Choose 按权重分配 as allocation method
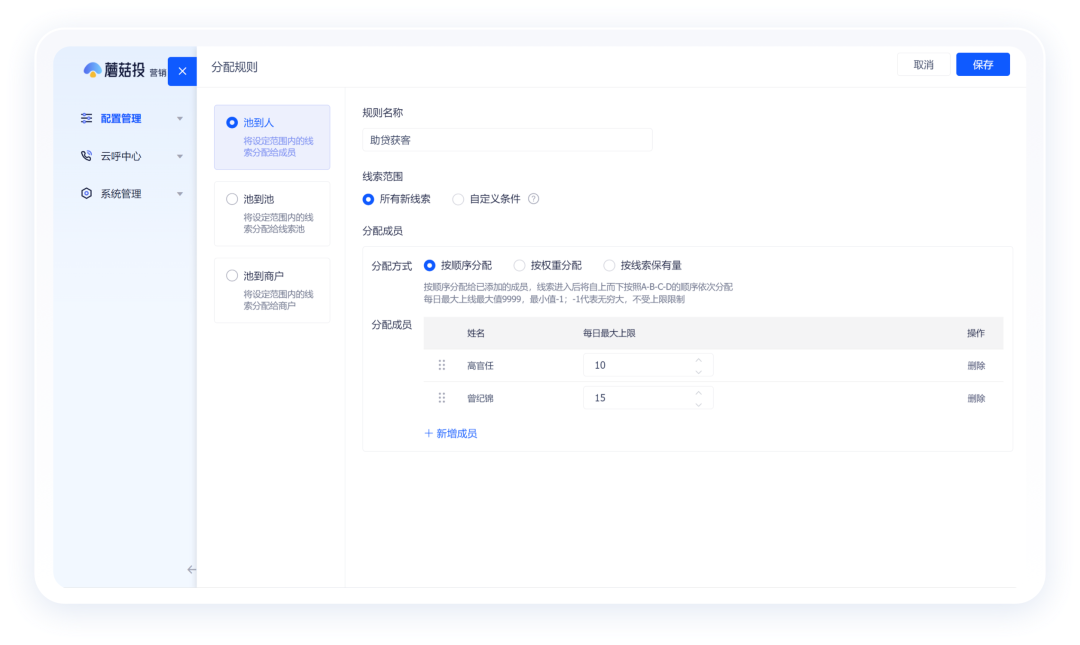 pos(519,264)
